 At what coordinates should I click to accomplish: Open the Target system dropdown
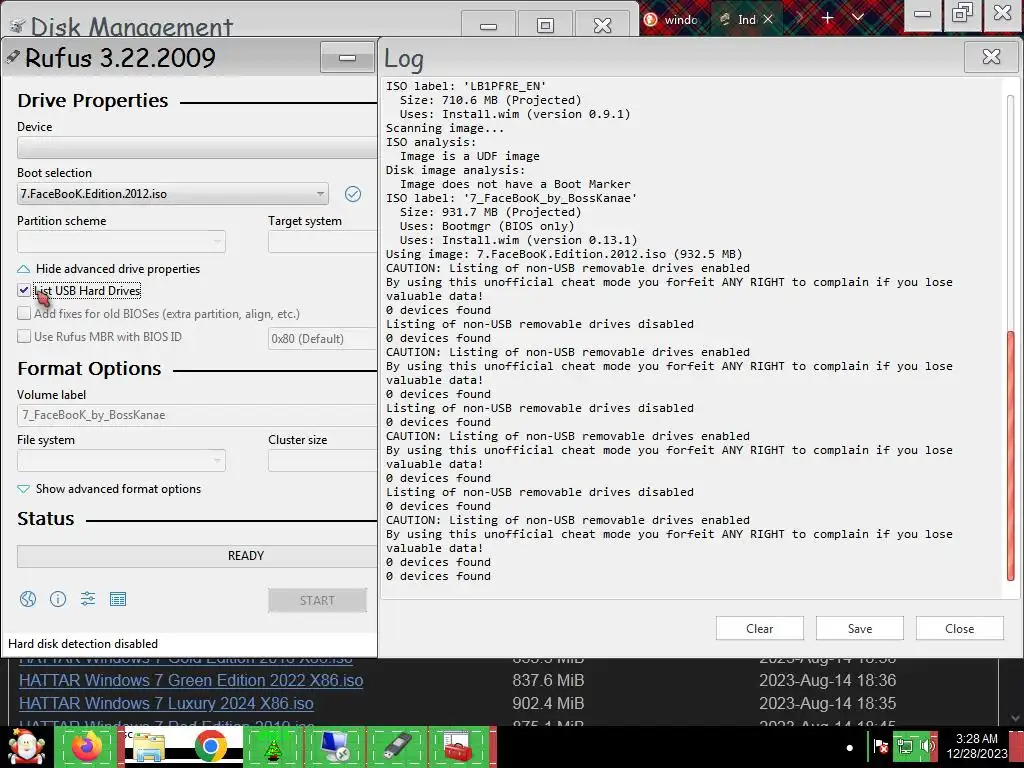pyautogui.click(x=322, y=242)
